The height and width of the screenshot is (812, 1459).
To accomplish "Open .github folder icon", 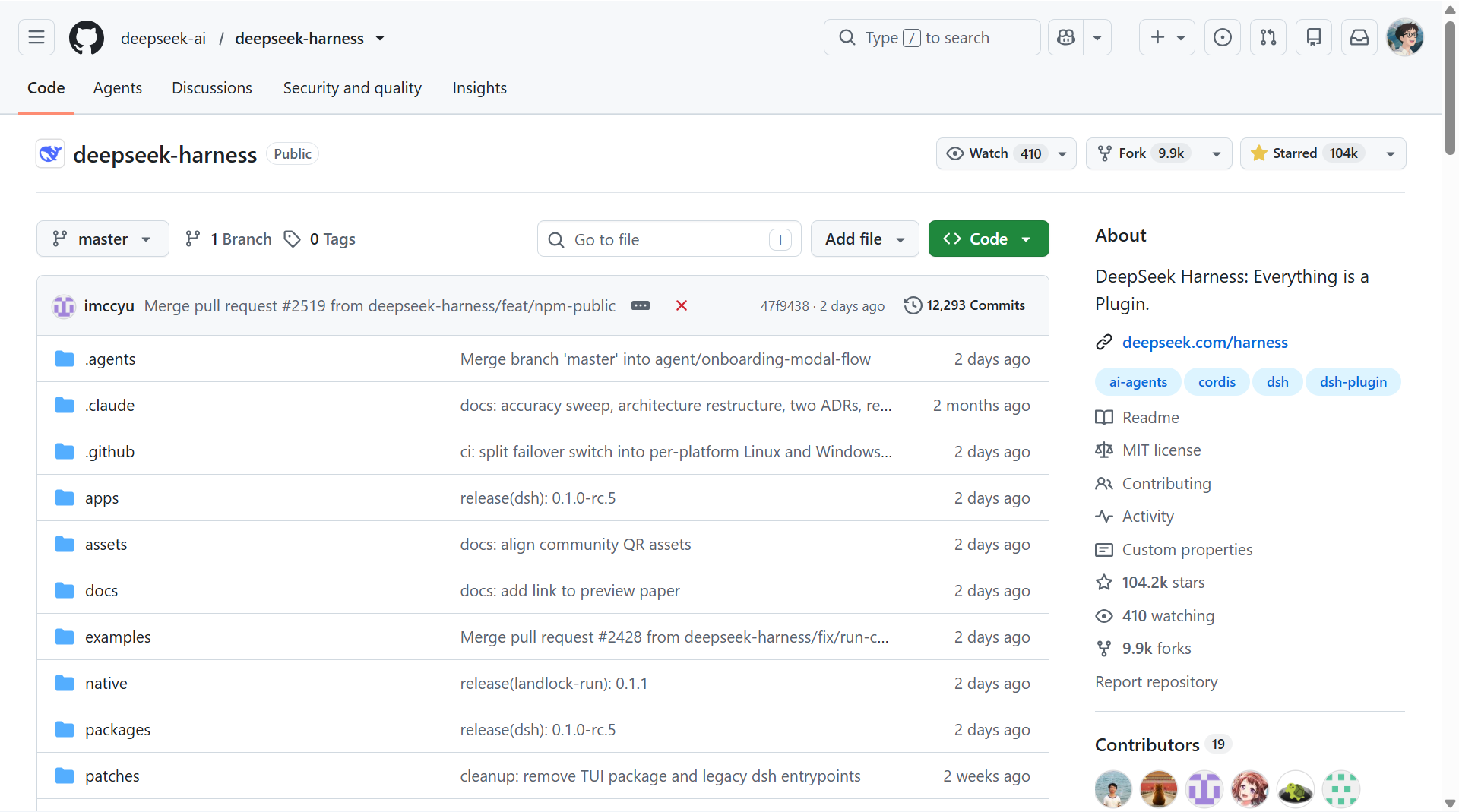I will point(65,451).
